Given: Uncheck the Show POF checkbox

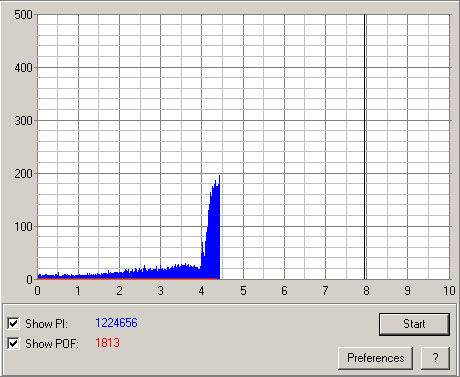Looking at the screenshot, I should 13,343.
